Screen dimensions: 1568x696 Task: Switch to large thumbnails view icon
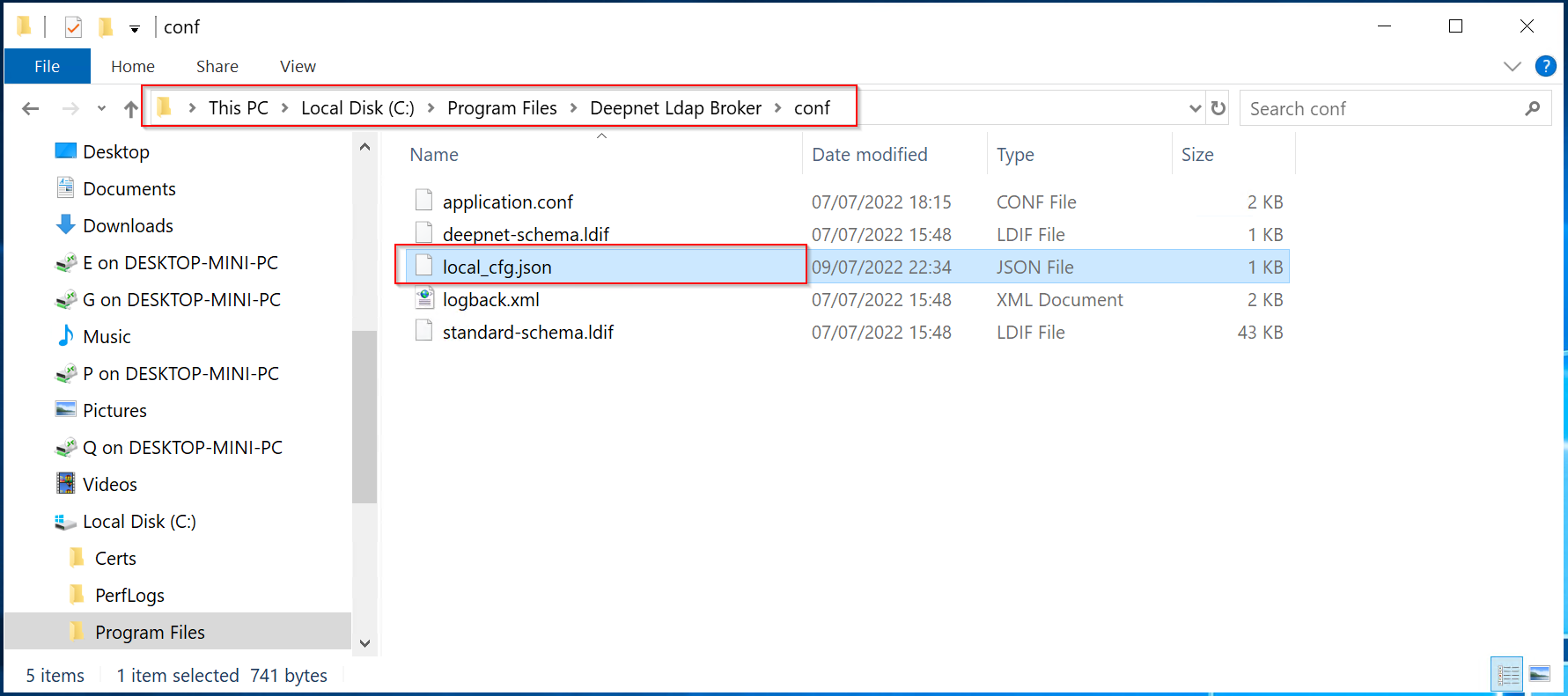(1540, 675)
